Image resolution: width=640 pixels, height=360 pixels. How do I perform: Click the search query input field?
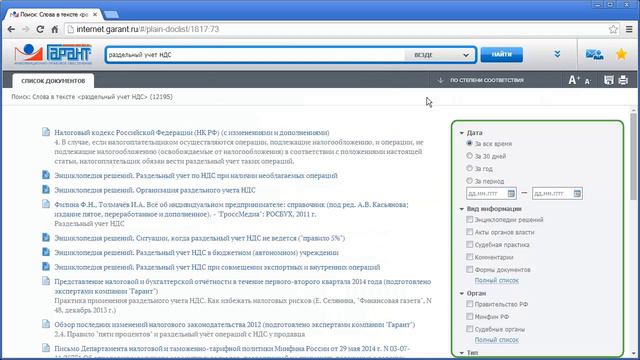[x=255, y=55]
